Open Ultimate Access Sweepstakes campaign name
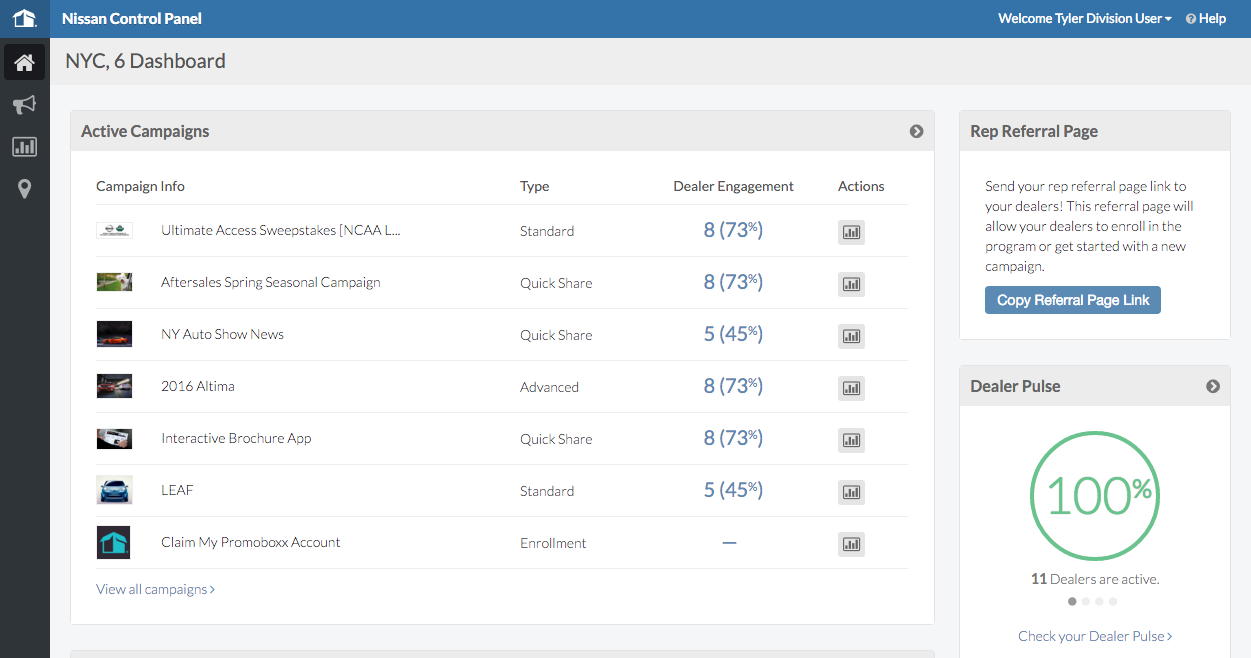Viewport: 1251px width, 658px height. click(x=281, y=230)
